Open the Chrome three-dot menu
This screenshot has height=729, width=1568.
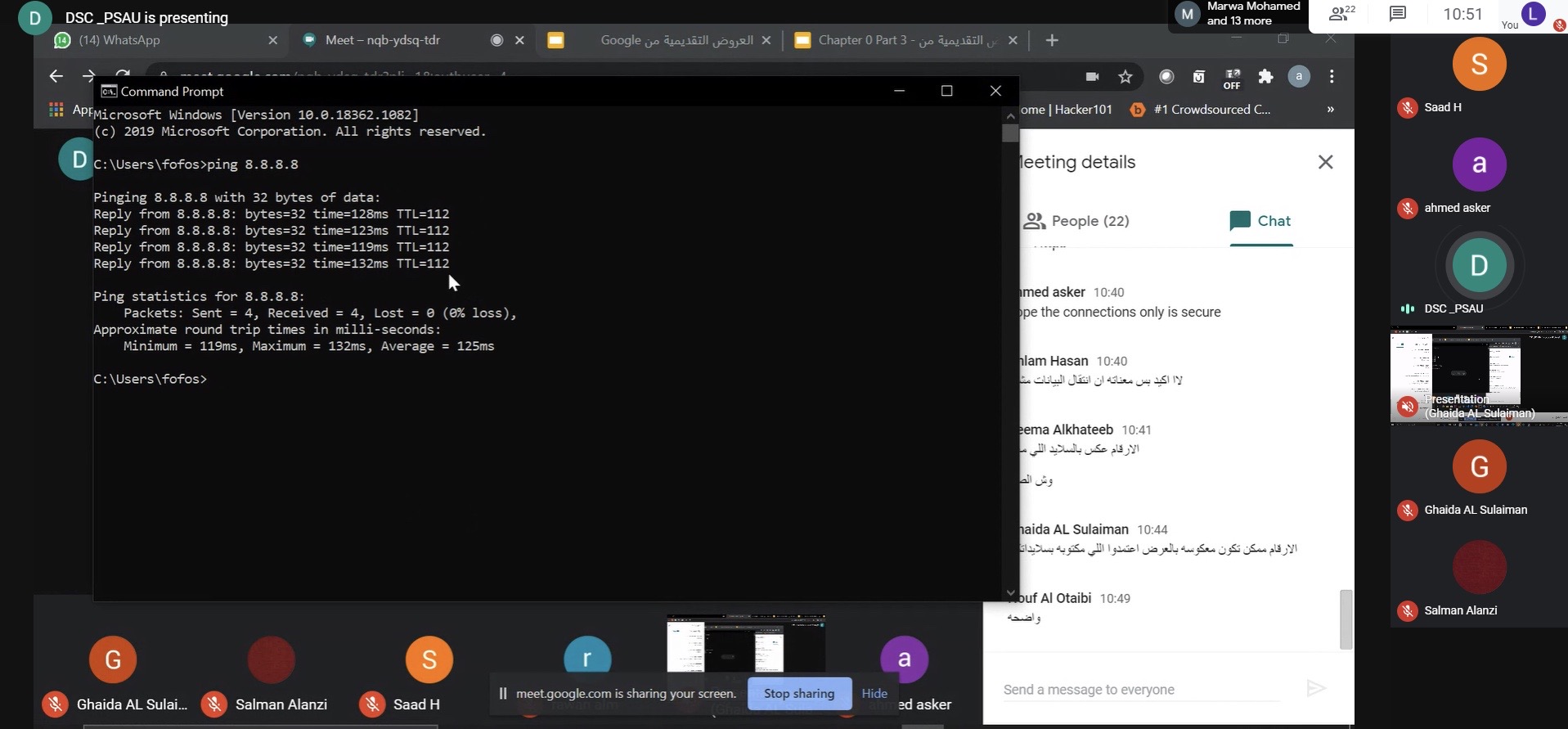click(1332, 77)
